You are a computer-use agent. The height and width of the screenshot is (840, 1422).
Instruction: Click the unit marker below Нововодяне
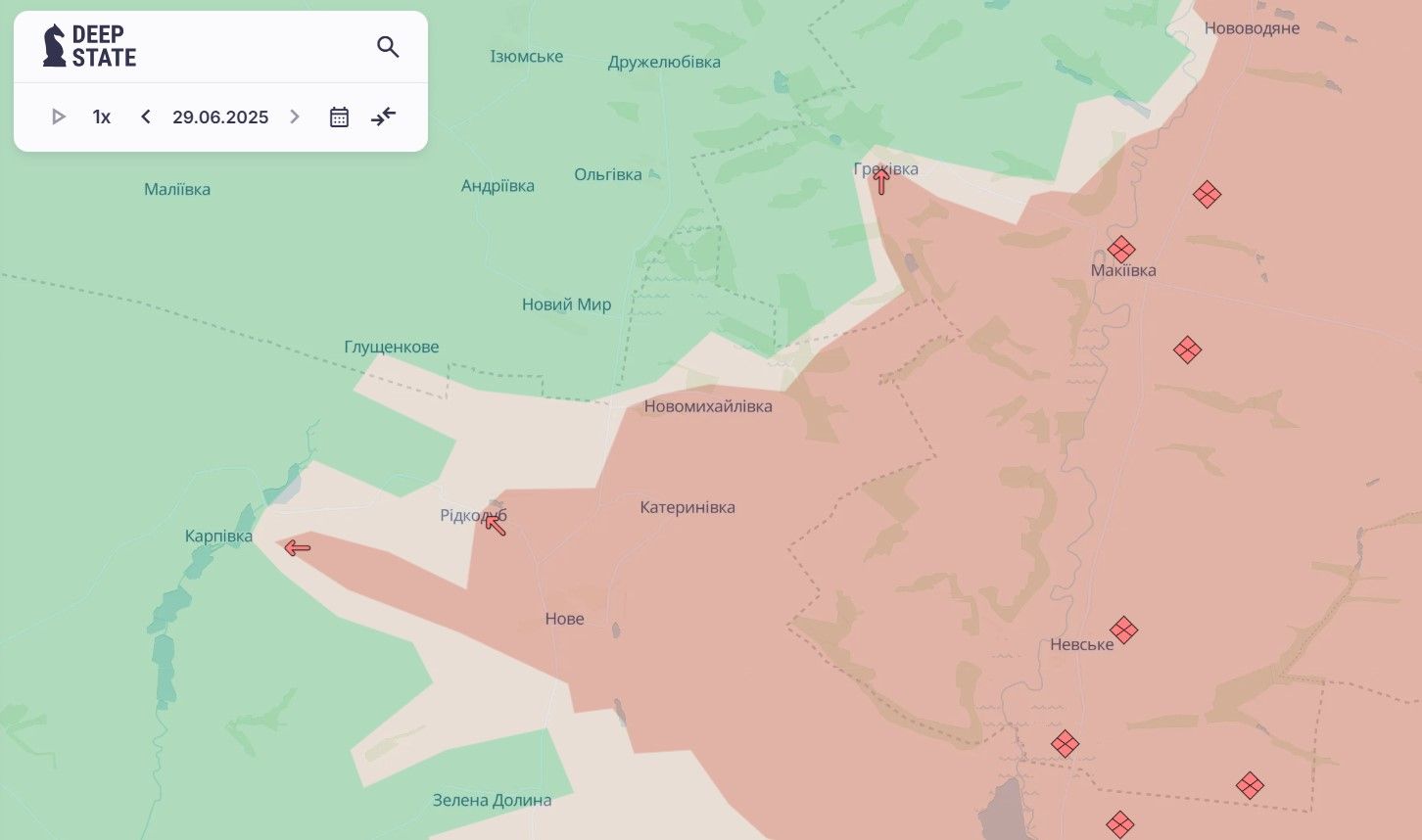tap(1207, 194)
